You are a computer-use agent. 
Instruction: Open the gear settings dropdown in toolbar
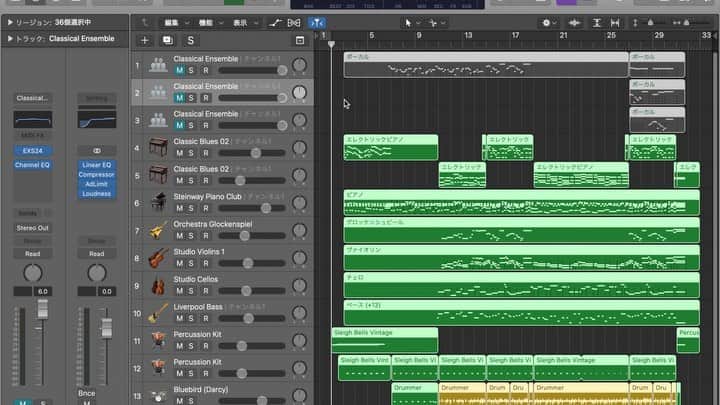tap(549, 22)
